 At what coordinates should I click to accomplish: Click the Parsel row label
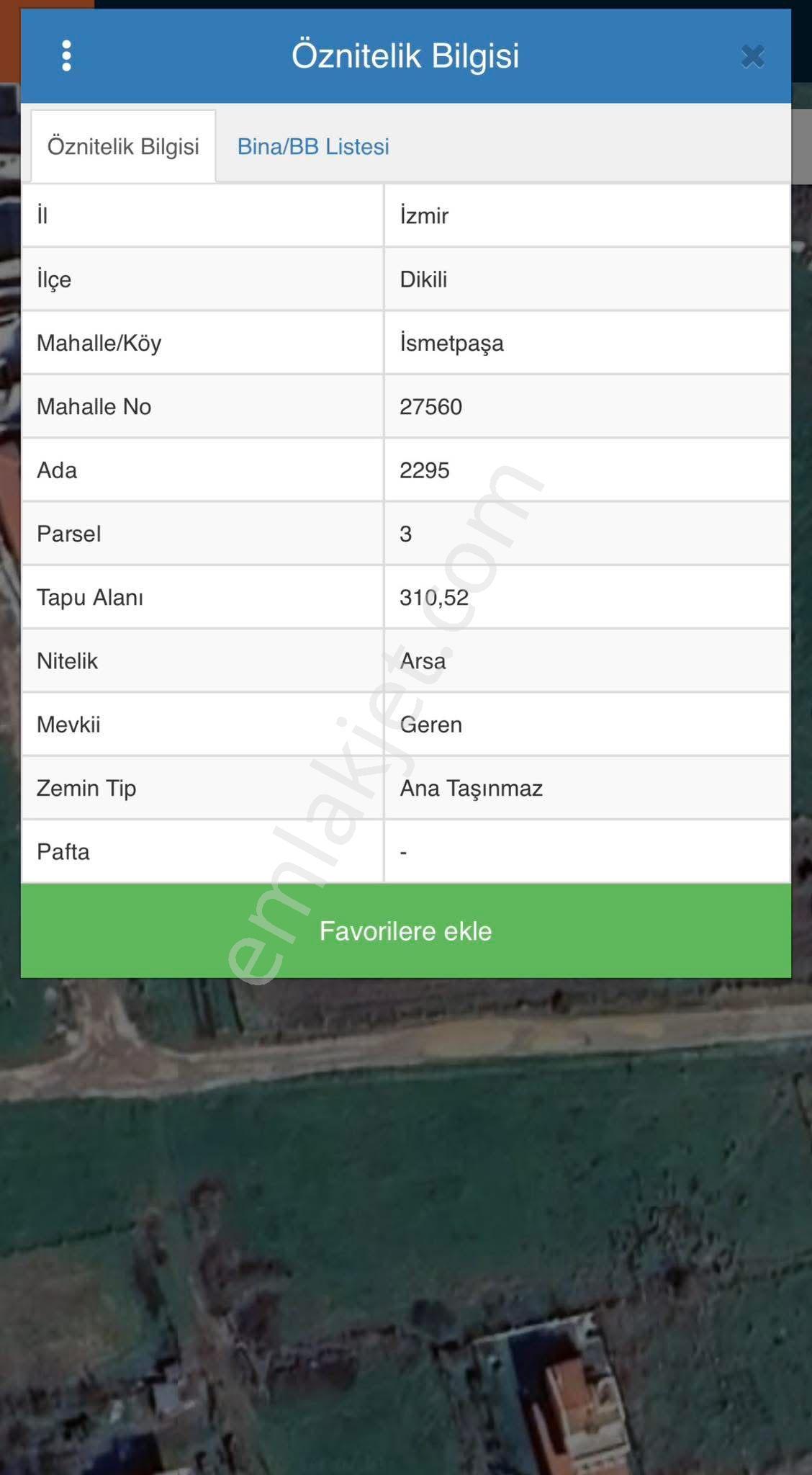pyautogui.click(x=69, y=534)
